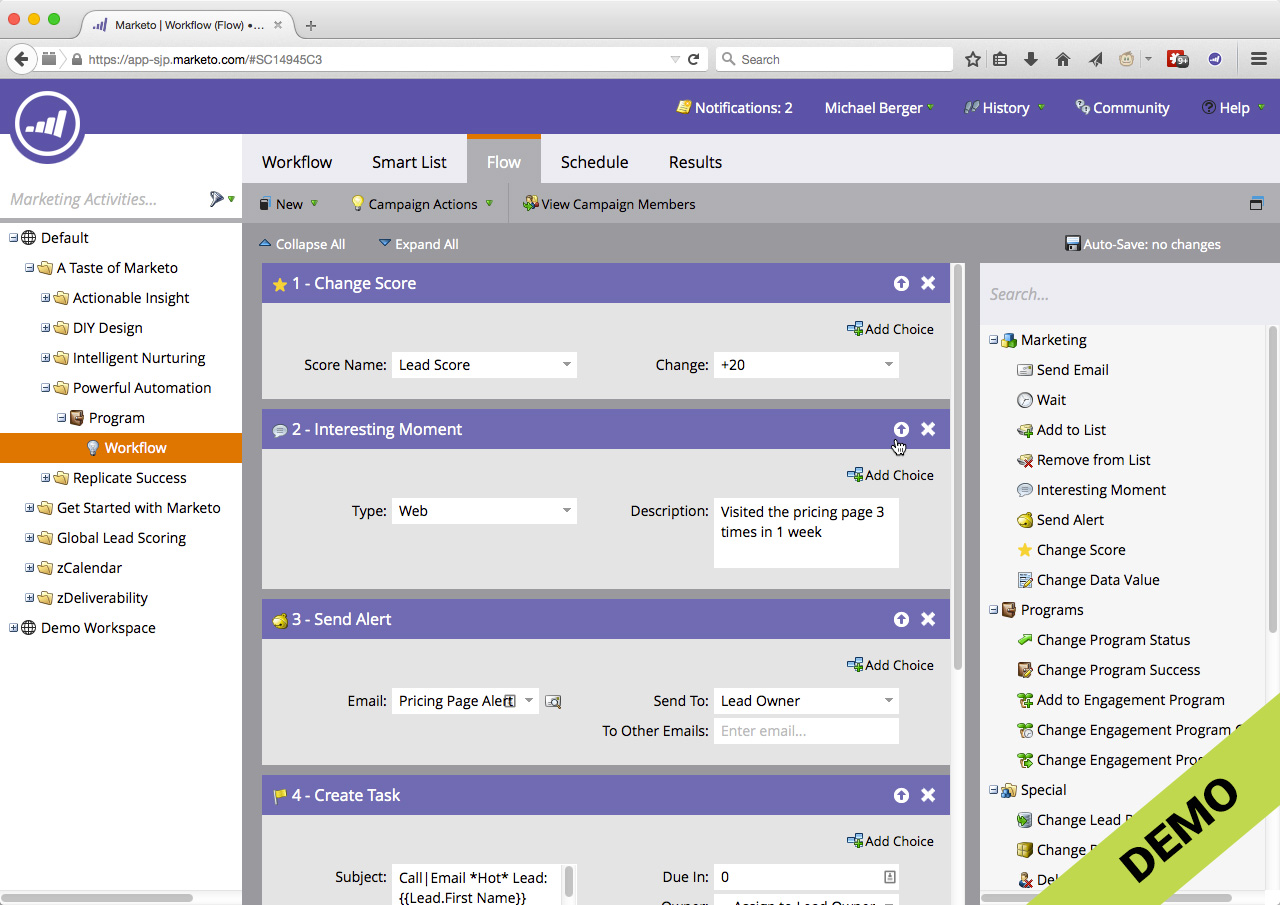This screenshot has height=905, width=1280.
Task: Expand the Global Lead Scoring folder
Action: pos(30,538)
